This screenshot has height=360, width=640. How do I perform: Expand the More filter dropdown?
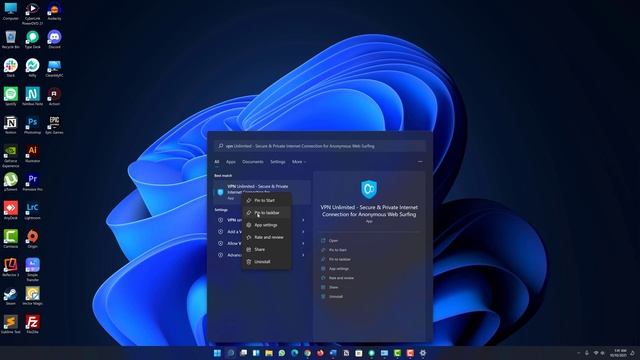pyautogui.click(x=299, y=162)
